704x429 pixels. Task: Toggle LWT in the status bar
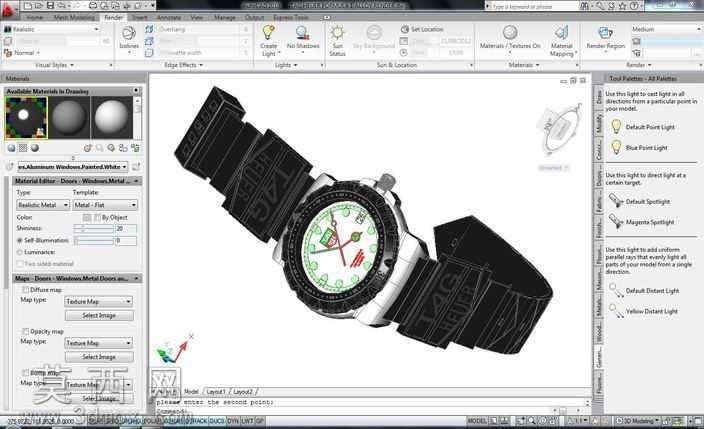[x=247, y=421]
